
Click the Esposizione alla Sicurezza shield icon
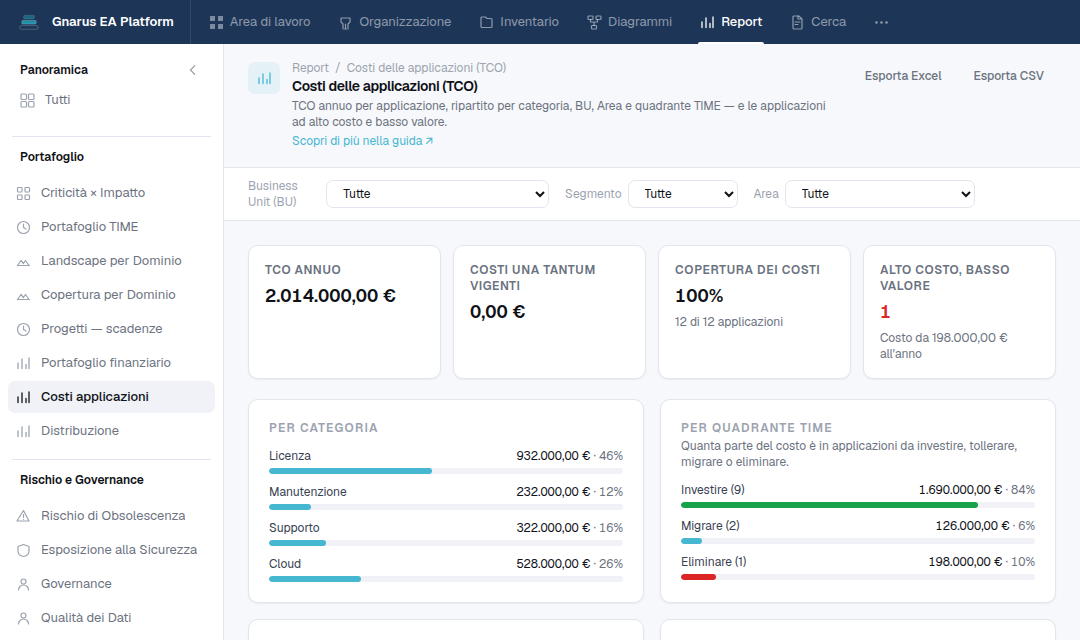click(x=23, y=550)
